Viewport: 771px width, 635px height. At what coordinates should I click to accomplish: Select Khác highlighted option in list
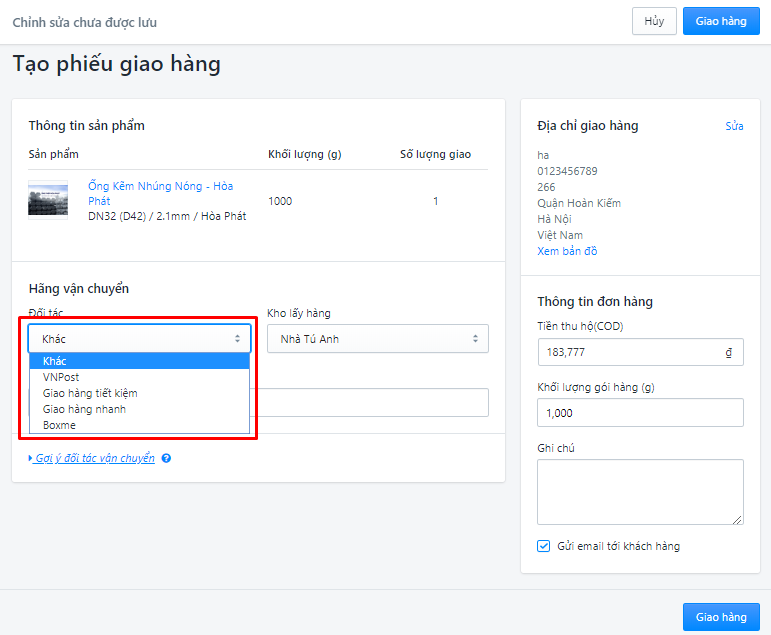[x=140, y=361]
